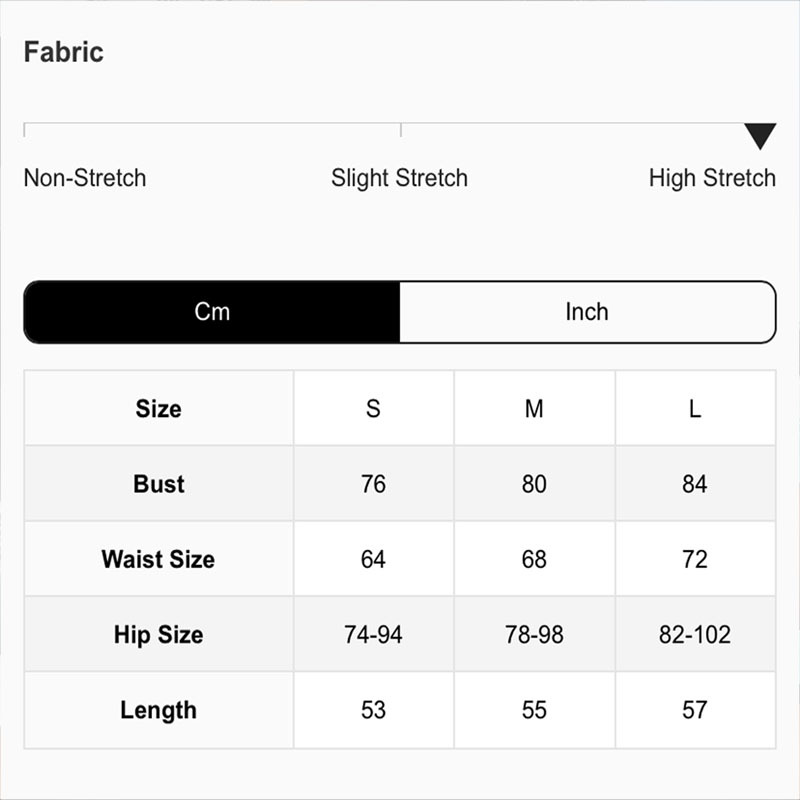Click bust value 76 for size S
Image resolution: width=800 pixels, height=800 pixels.
point(373,484)
